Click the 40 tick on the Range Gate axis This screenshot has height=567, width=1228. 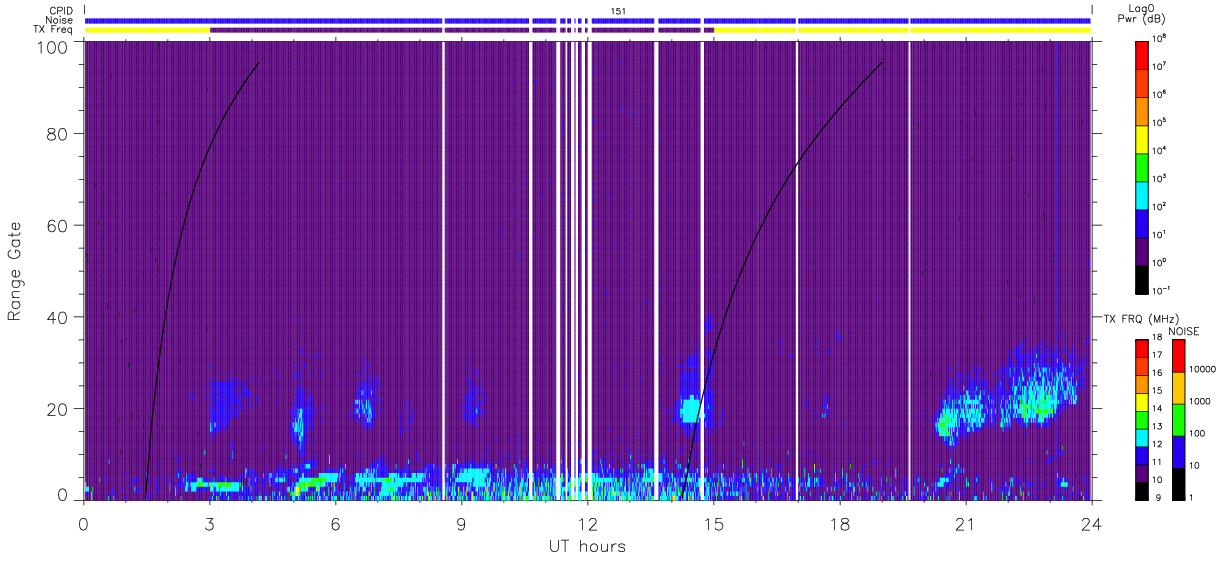[56, 317]
